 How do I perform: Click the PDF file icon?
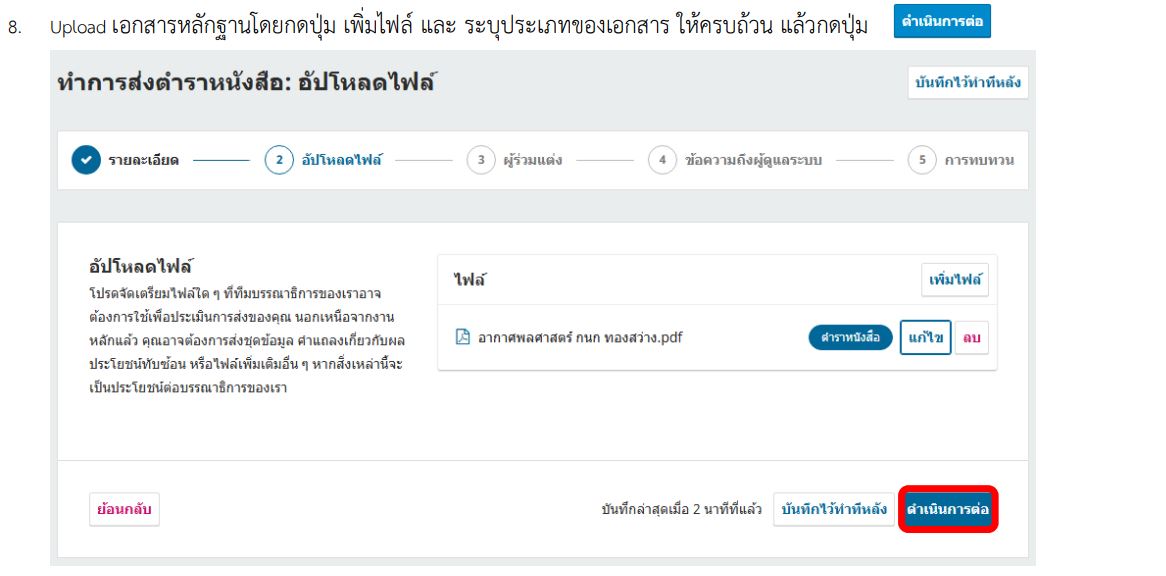point(463,337)
